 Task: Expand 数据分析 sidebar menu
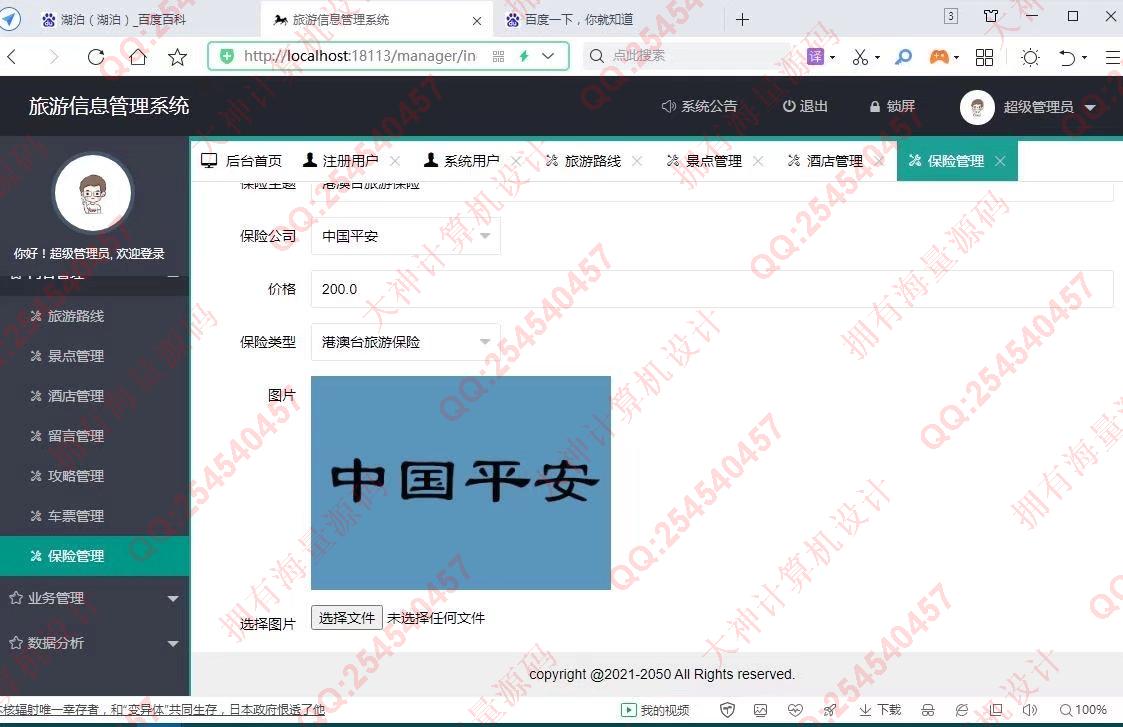click(95, 643)
